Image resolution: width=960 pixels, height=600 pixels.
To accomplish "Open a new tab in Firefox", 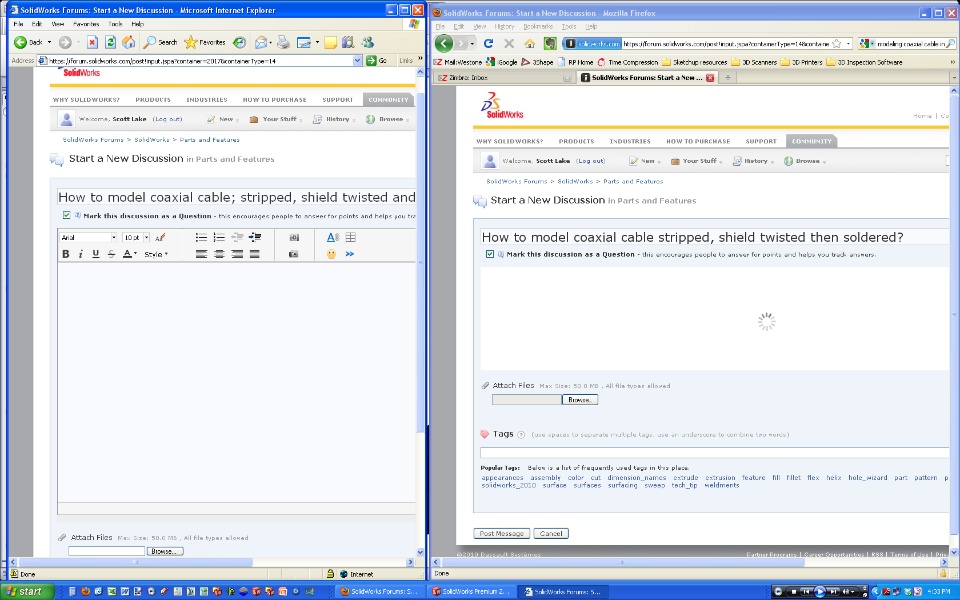I will click(x=728, y=78).
